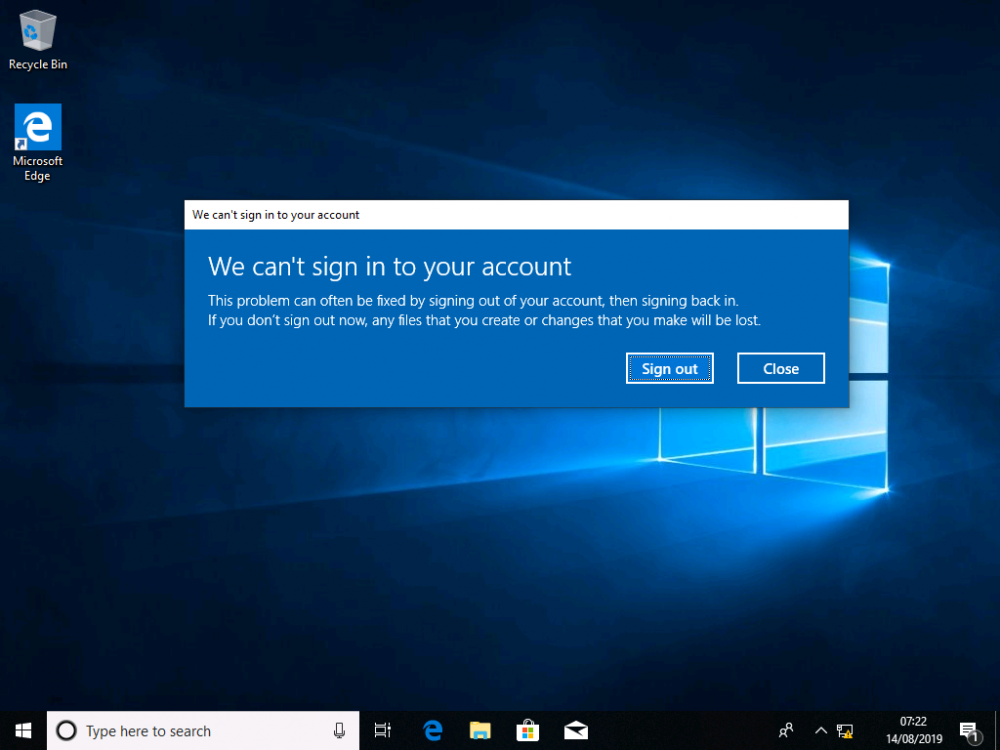Open the Windows Start menu
This screenshot has width=1000, height=750.
(23, 731)
